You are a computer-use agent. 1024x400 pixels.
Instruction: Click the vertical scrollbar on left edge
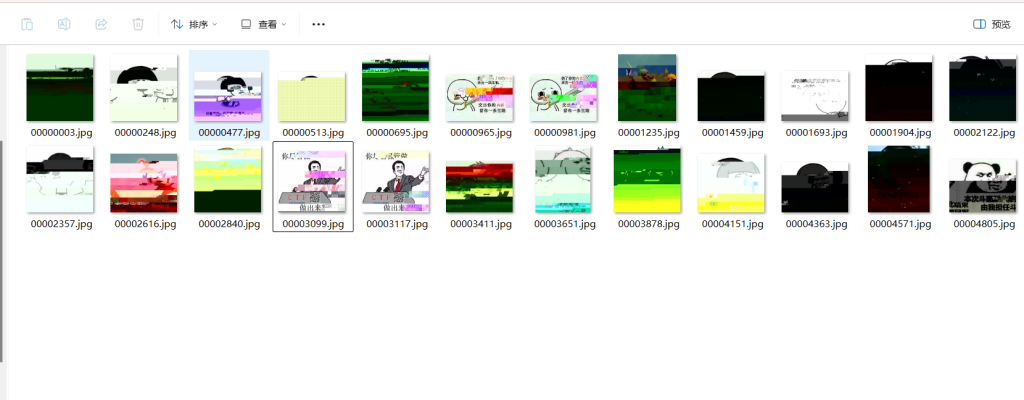point(3,250)
